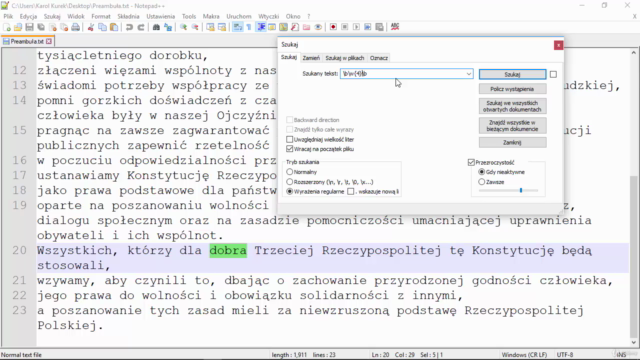
Task: Click the Close file toolbar icon
Action: click(53, 27)
